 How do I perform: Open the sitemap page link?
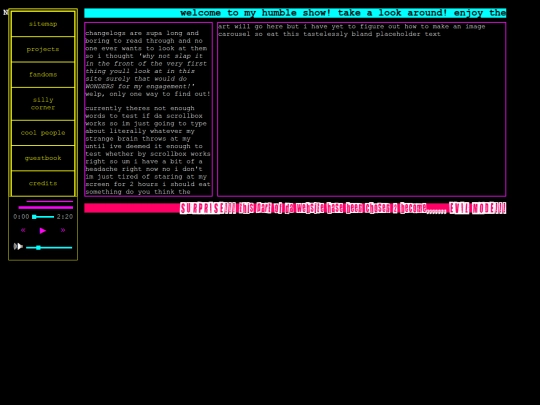pos(43,24)
